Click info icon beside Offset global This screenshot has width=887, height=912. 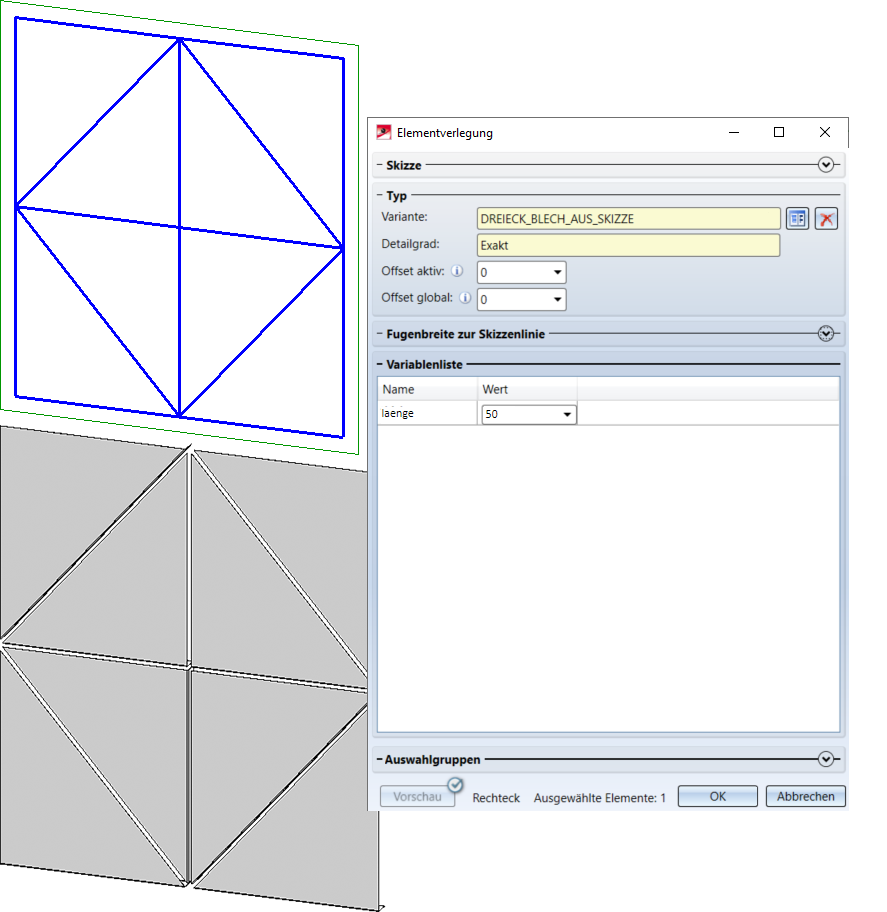point(464,298)
